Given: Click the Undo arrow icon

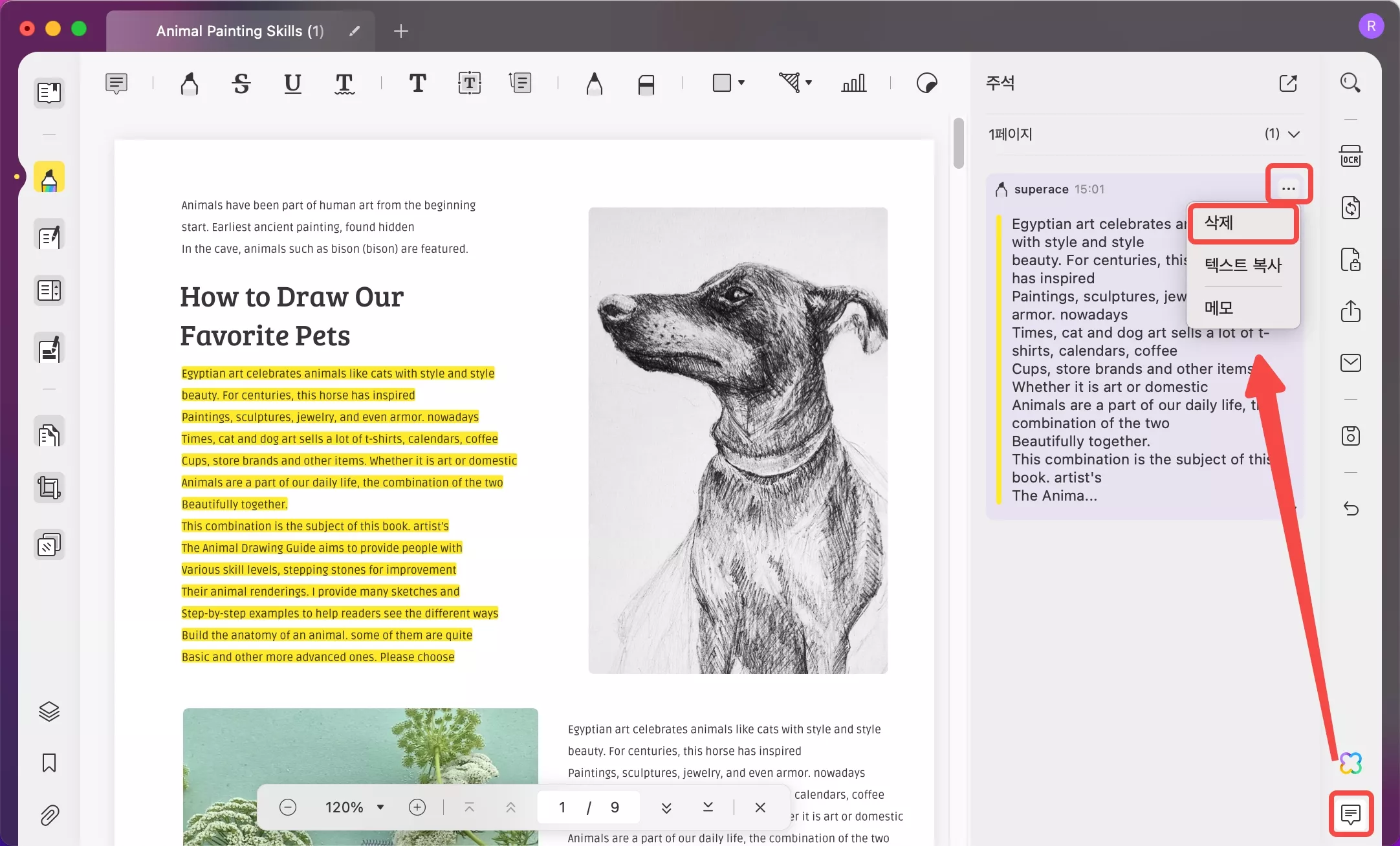Looking at the screenshot, I should coord(1350,509).
